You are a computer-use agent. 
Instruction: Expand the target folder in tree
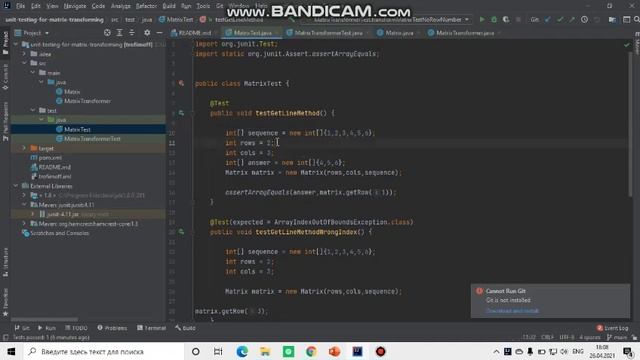point(24,148)
